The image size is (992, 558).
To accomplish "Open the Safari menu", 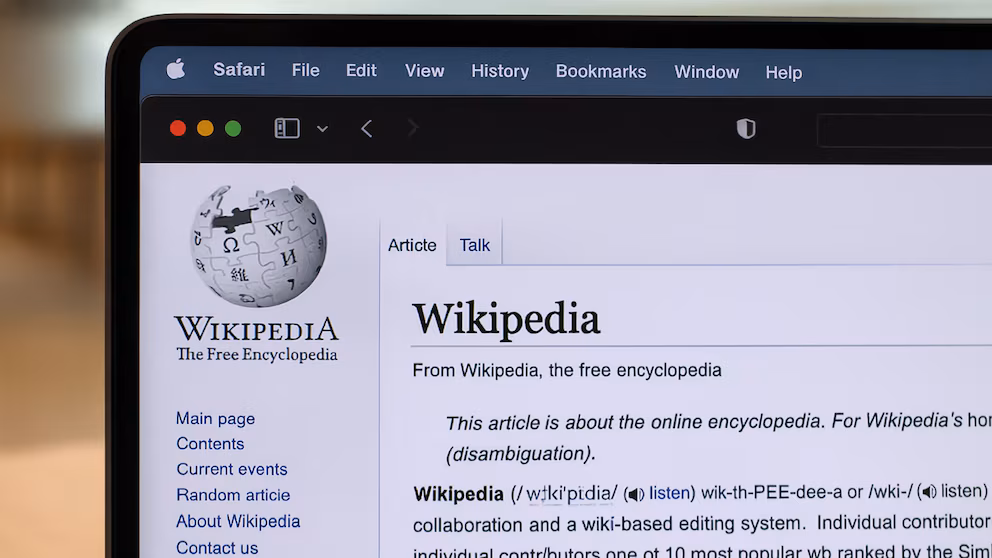I will click(x=239, y=70).
